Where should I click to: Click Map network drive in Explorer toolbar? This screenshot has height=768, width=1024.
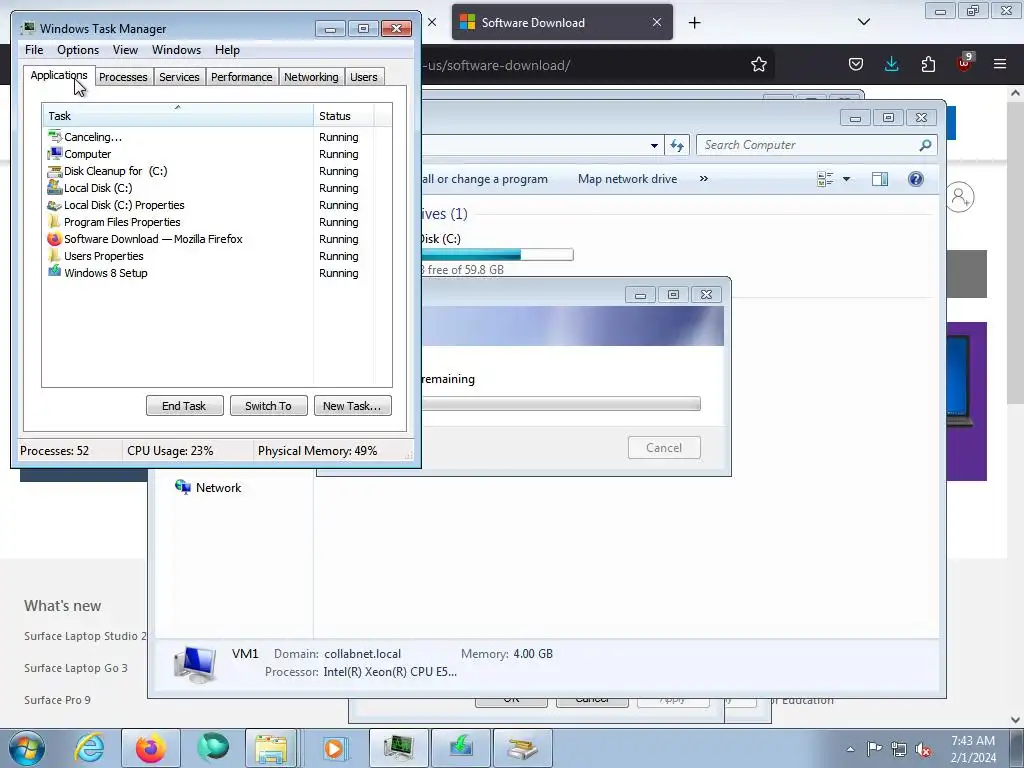pos(627,179)
